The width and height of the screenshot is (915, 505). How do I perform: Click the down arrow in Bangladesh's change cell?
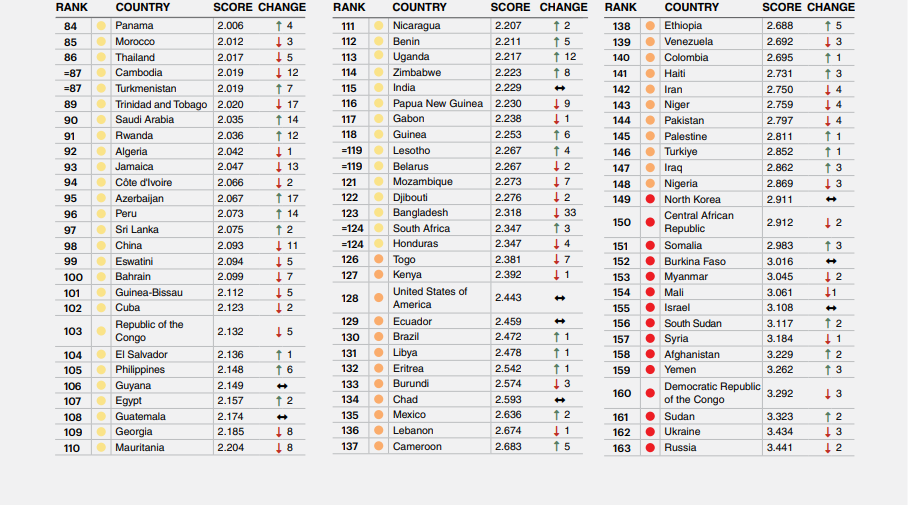click(558, 213)
